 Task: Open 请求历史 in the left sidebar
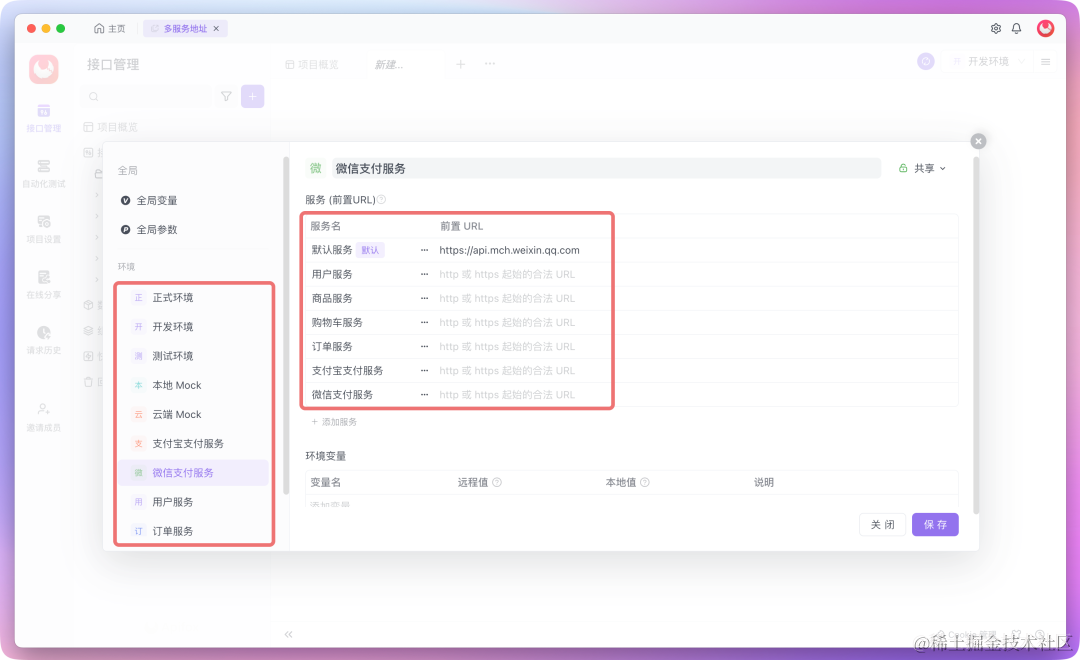pyautogui.click(x=43, y=340)
